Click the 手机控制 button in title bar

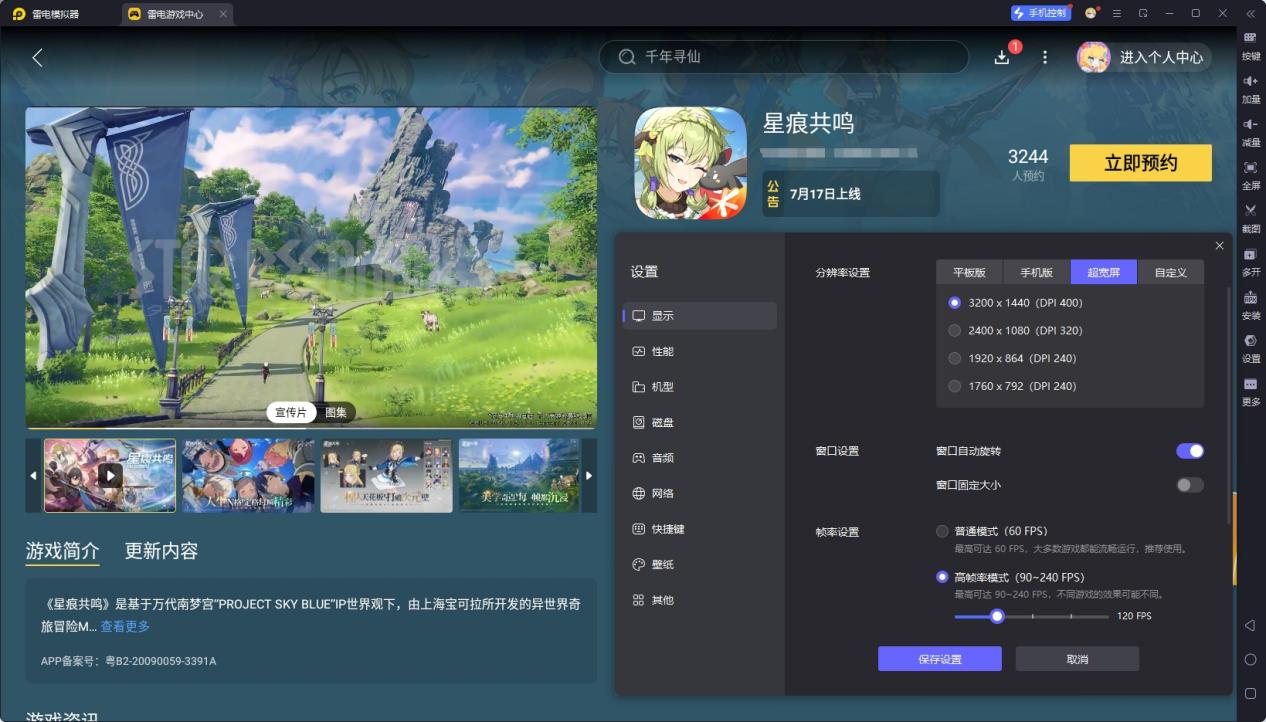[1041, 13]
